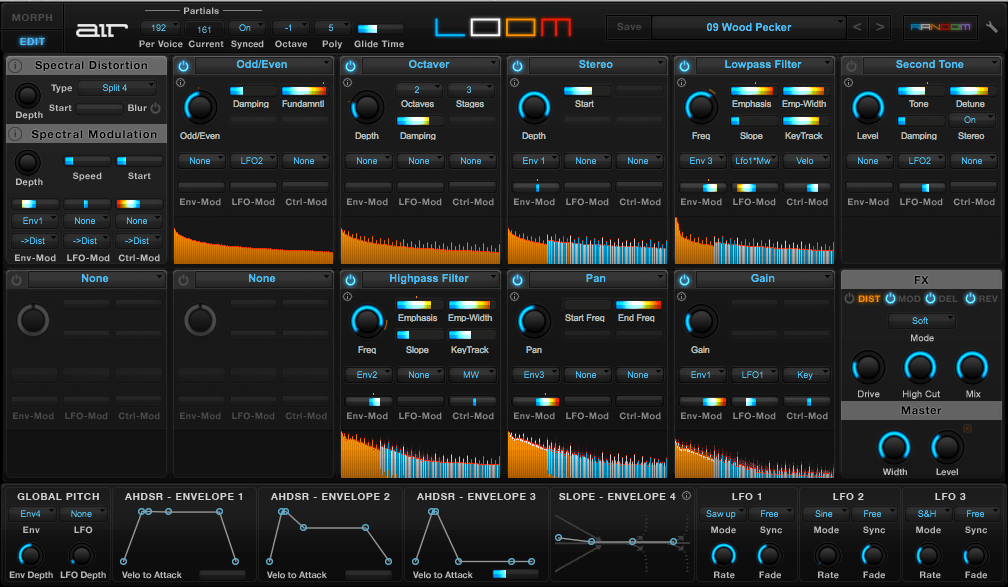Viewport: 1008px width, 587px height.
Task: Select the orange O morph pad icon
Action: click(x=520, y=27)
